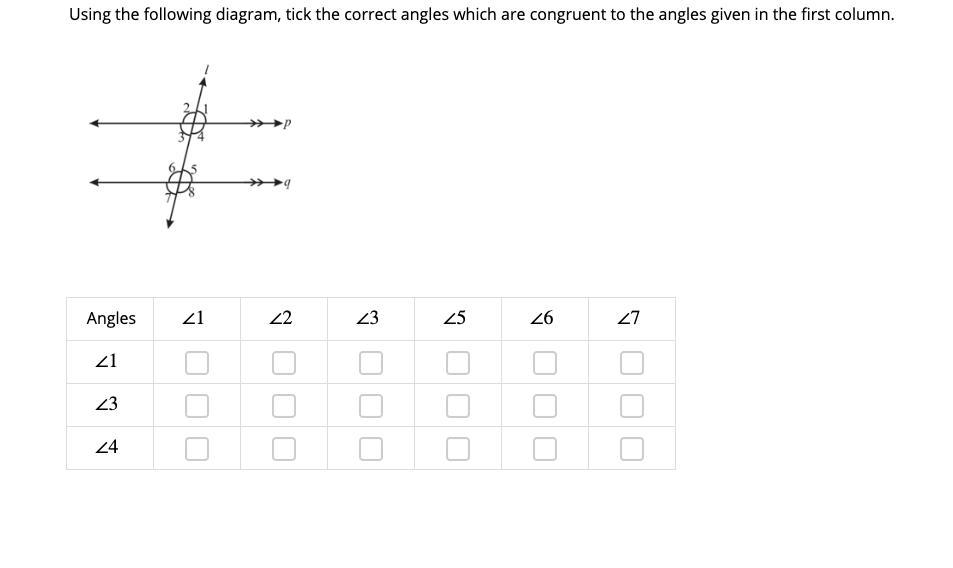953x568 pixels.
Task: Tick ∠1 row checkbox under ∠5 column
Action: (458, 363)
